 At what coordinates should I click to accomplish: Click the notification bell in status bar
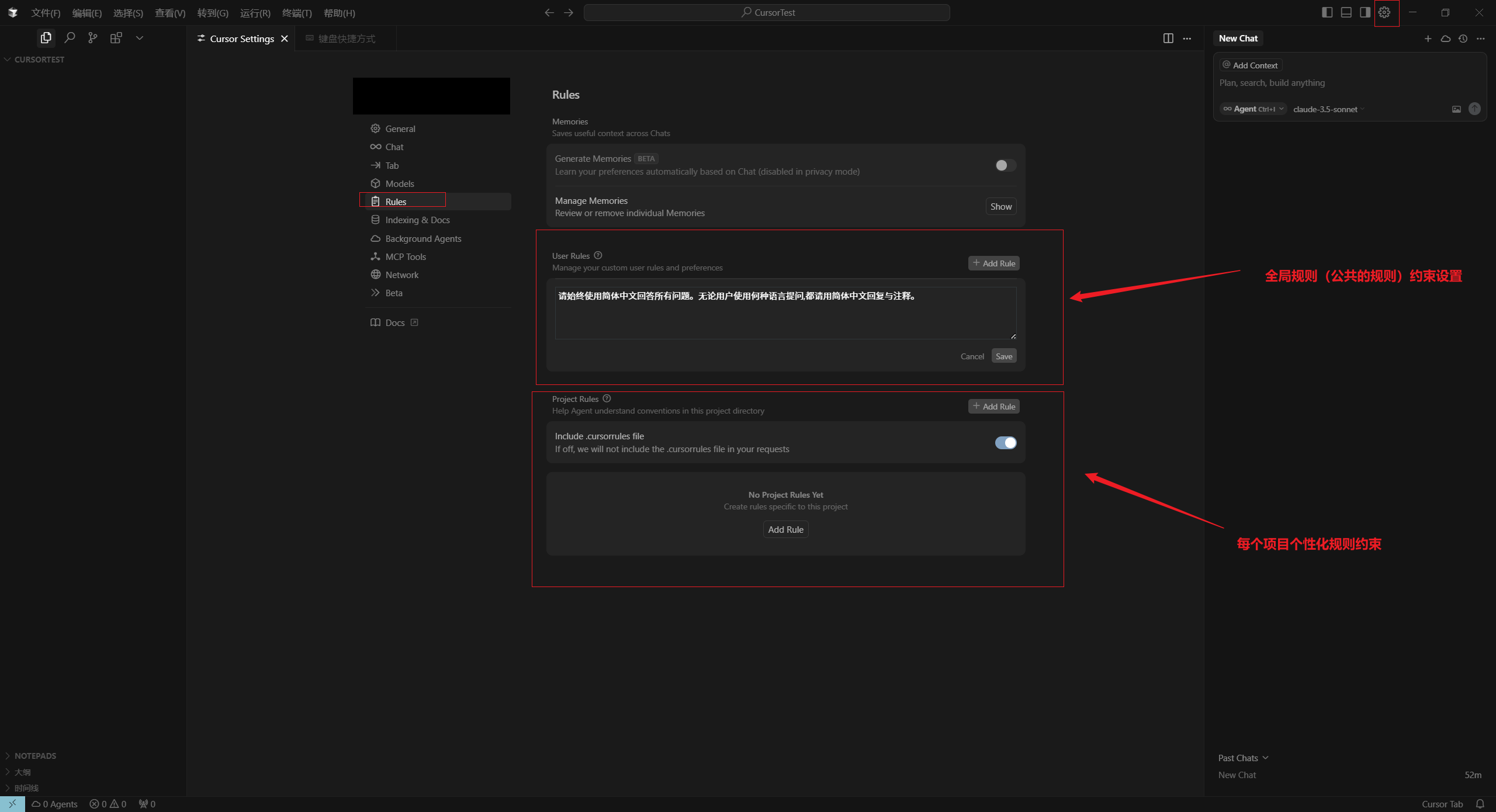coord(1480,804)
